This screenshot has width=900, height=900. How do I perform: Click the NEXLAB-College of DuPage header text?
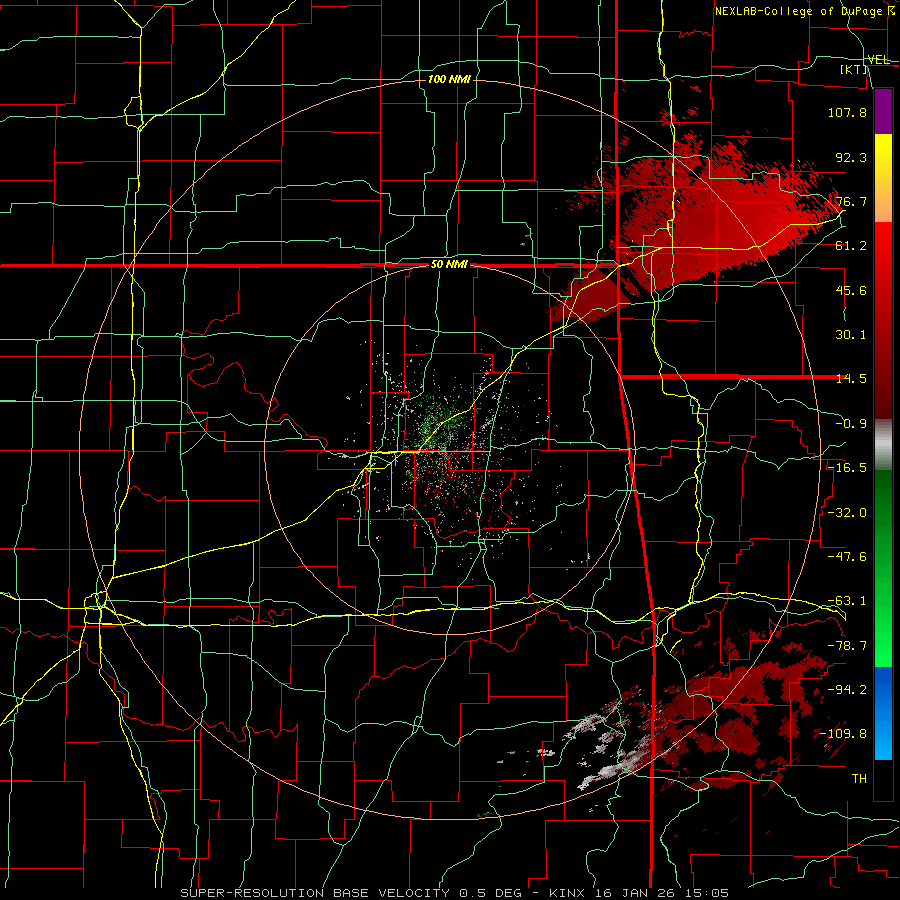click(804, 11)
